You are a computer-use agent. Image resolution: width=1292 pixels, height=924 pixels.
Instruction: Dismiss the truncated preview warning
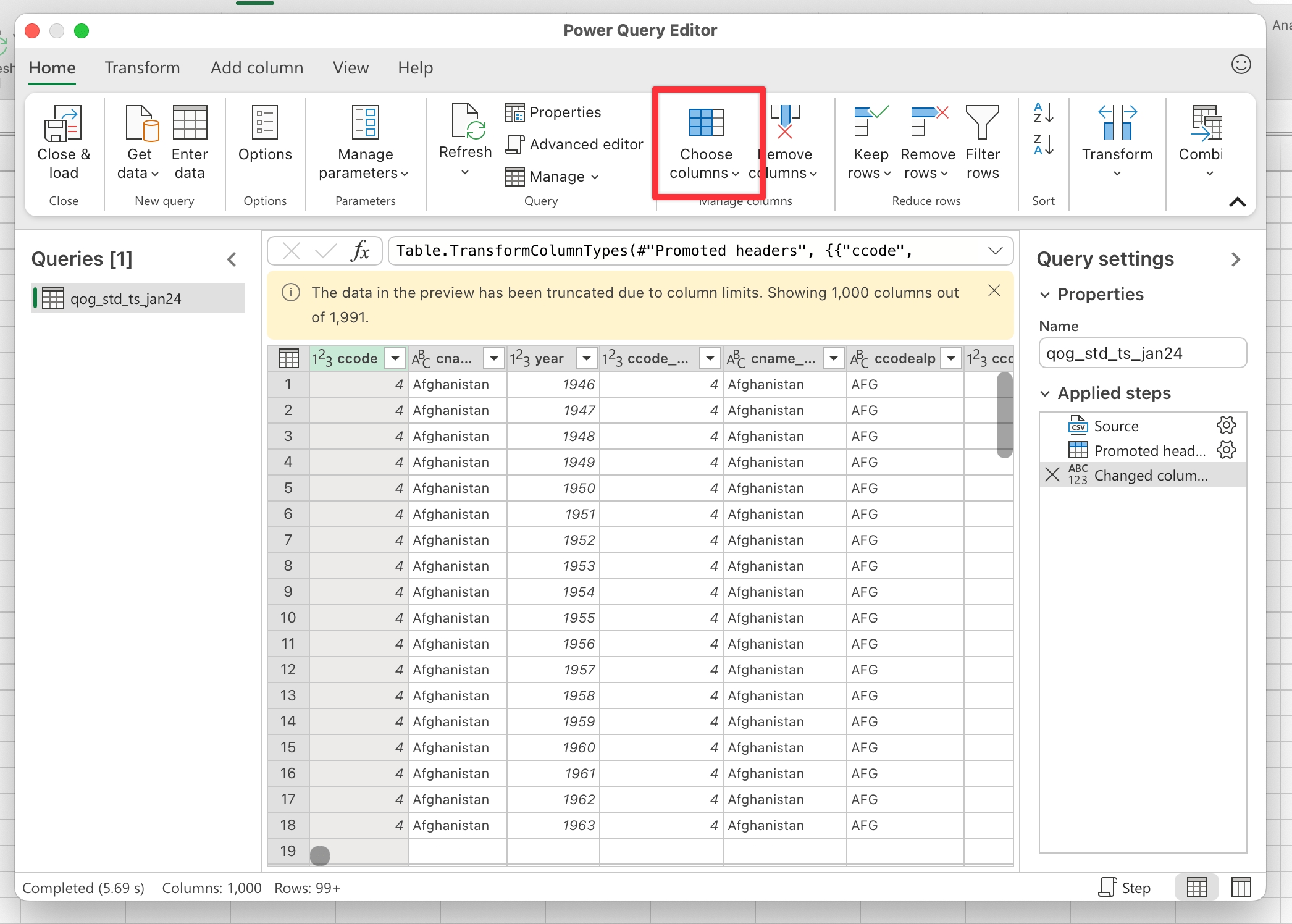[x=994, y=291]
